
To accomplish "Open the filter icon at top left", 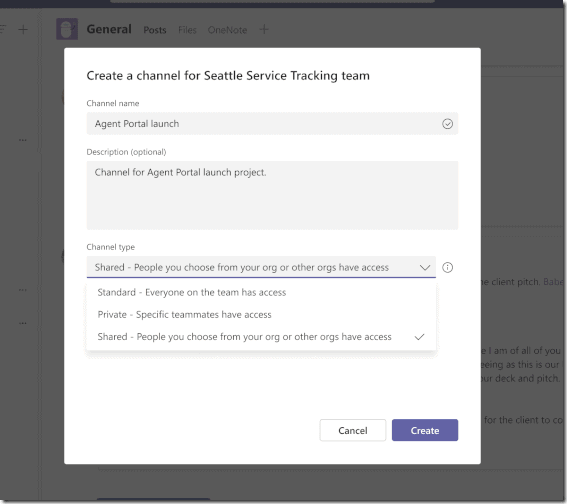I will [x=3, y=29].
